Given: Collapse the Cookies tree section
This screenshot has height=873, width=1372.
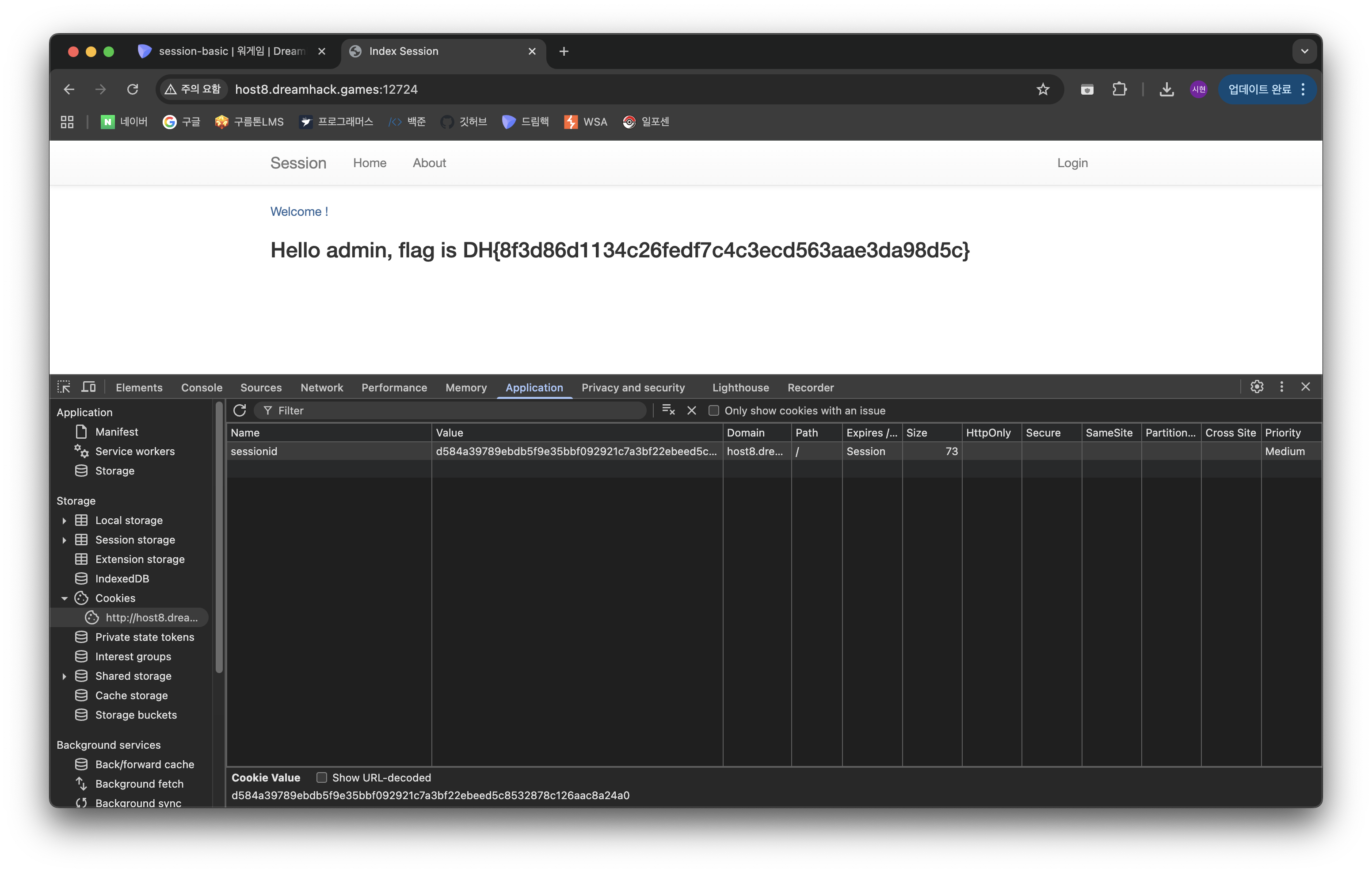Looking at the screenshot, I should (65, 598).
